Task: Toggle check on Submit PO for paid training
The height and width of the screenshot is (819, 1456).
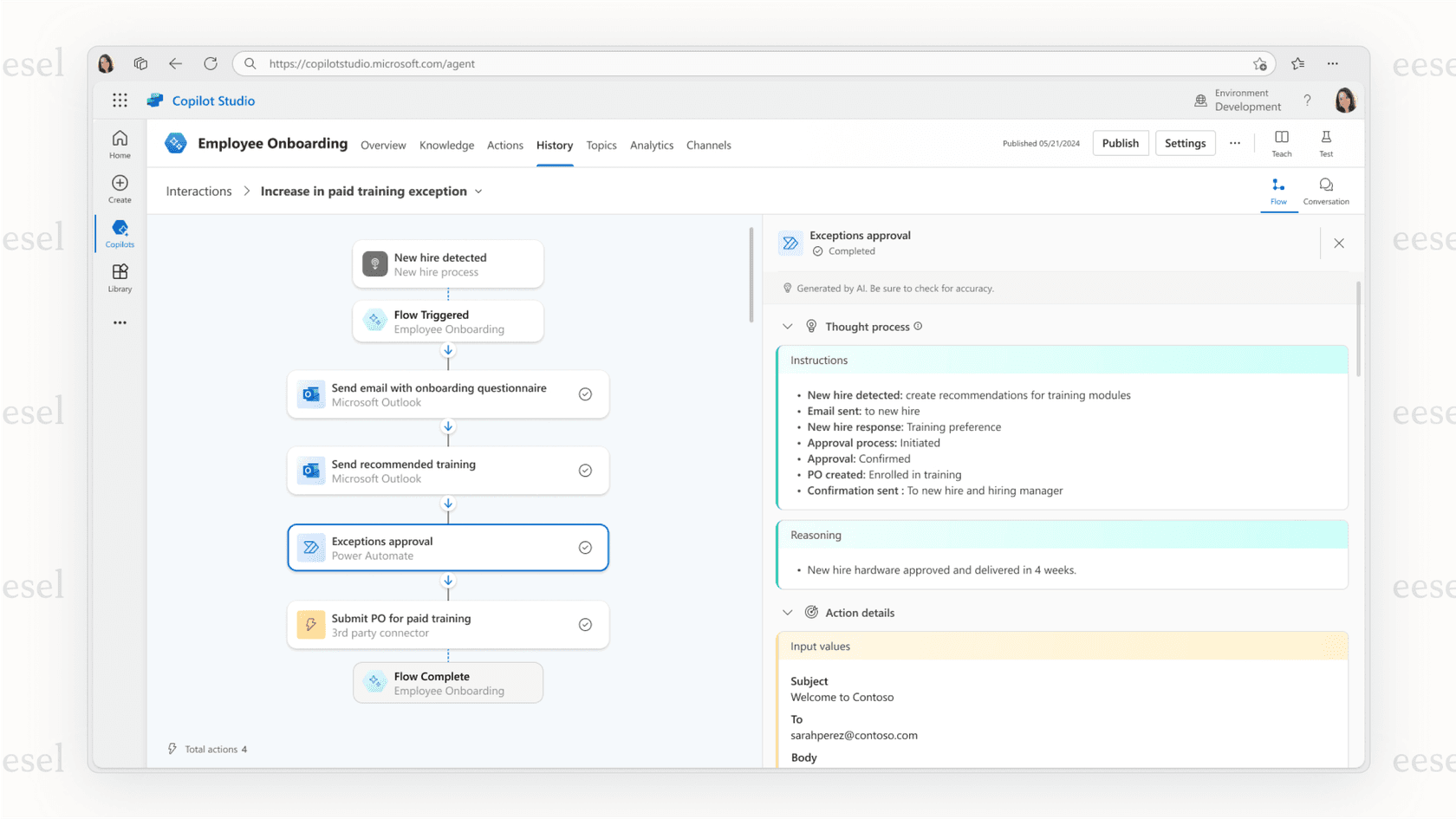Action: 585,624
